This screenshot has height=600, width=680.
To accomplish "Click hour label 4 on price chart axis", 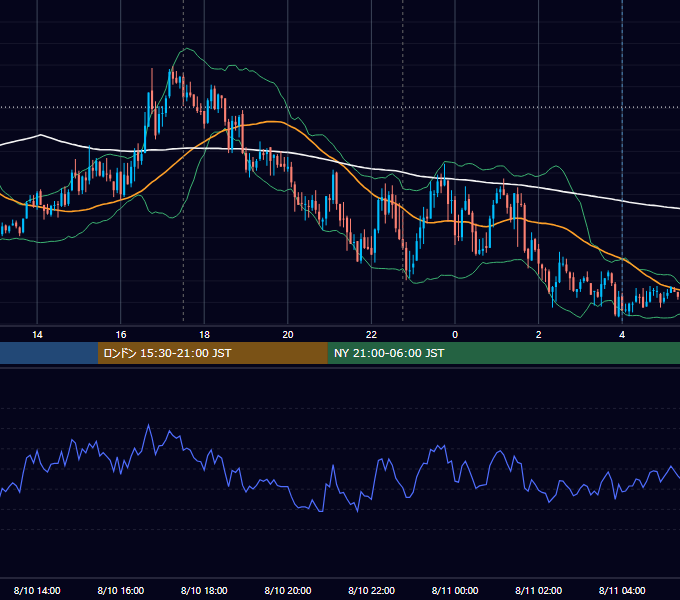I will click(x=622, y=335).
